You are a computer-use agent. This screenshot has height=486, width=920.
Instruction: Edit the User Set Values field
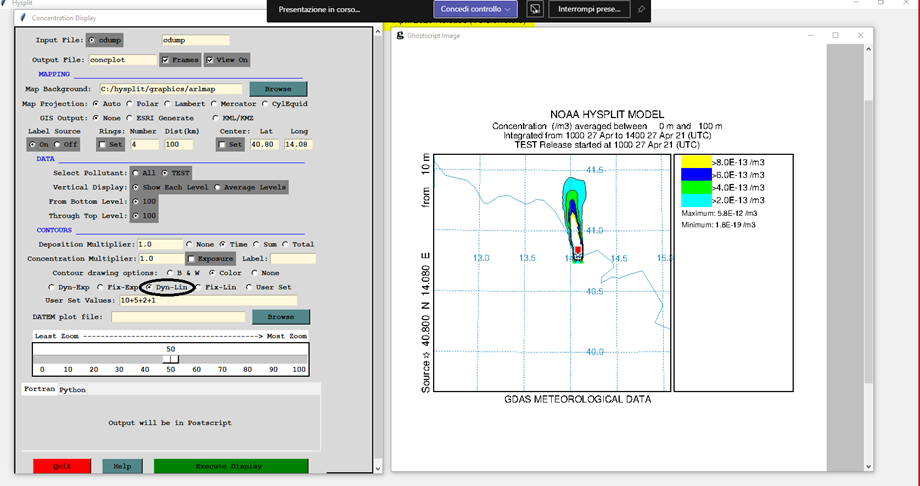coord(208,301)
